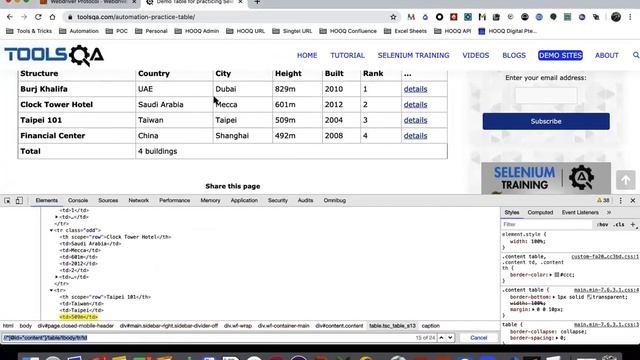Open the Chrome profile avatar
640x360 pixels.
pyautogui.click(x=616, y=17)
